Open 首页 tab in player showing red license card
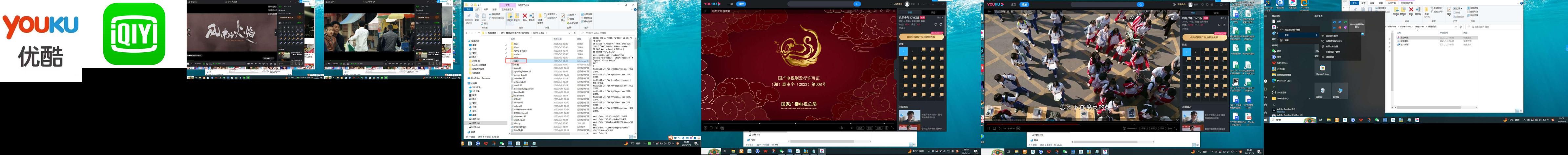Viewport: 1568px width, 155px height. click(730, 4)
